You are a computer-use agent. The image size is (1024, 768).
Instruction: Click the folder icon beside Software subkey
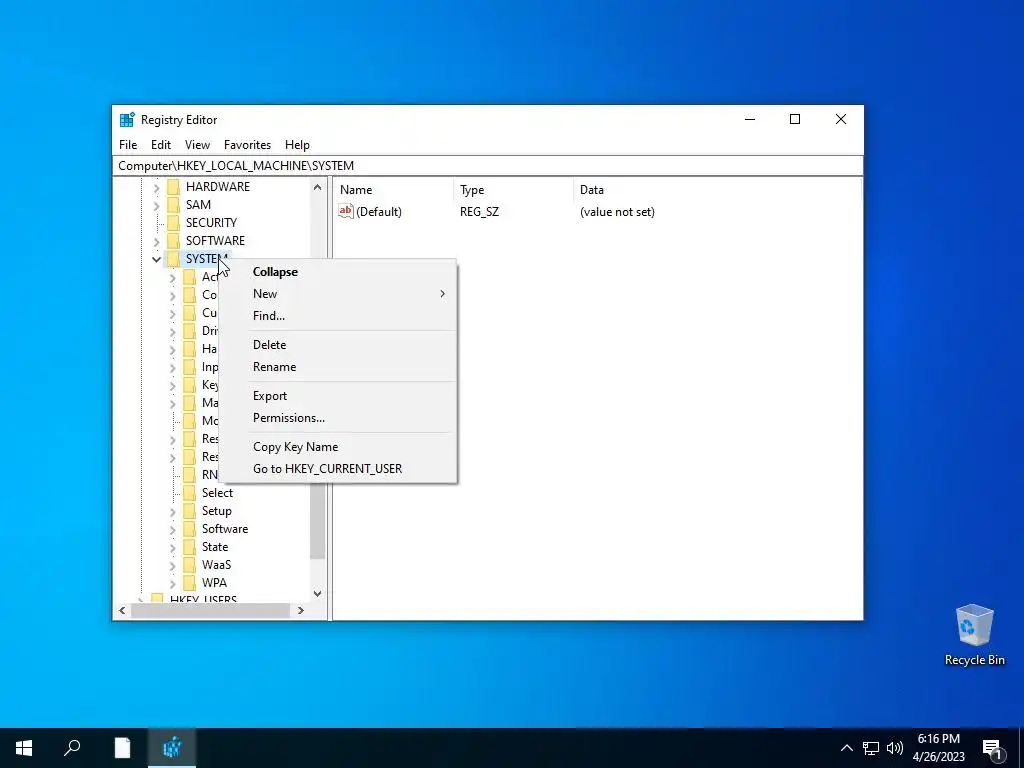pos(189,529)
